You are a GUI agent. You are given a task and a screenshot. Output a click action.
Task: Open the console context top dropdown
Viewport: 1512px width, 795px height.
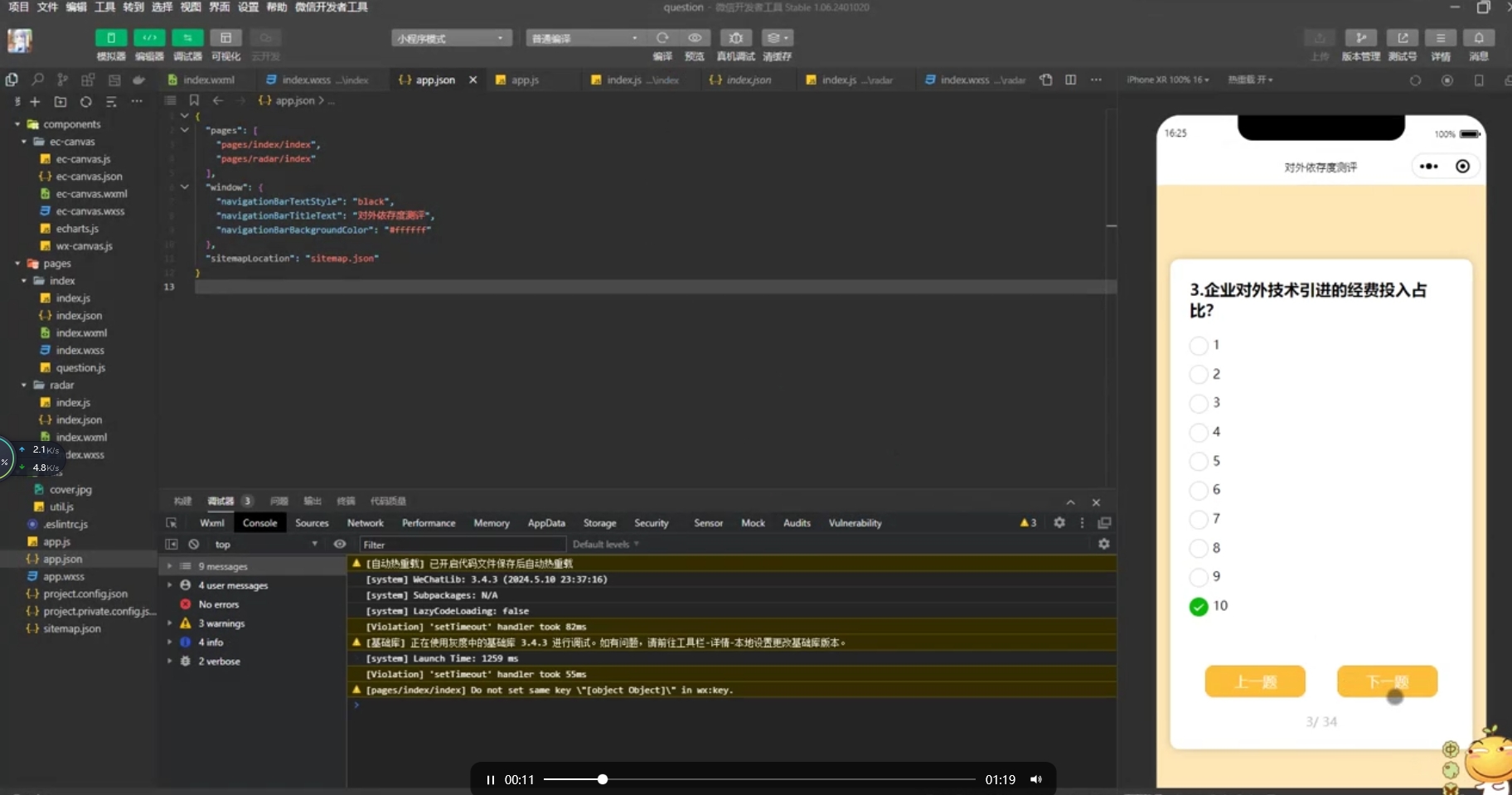(x=265, y=545)
